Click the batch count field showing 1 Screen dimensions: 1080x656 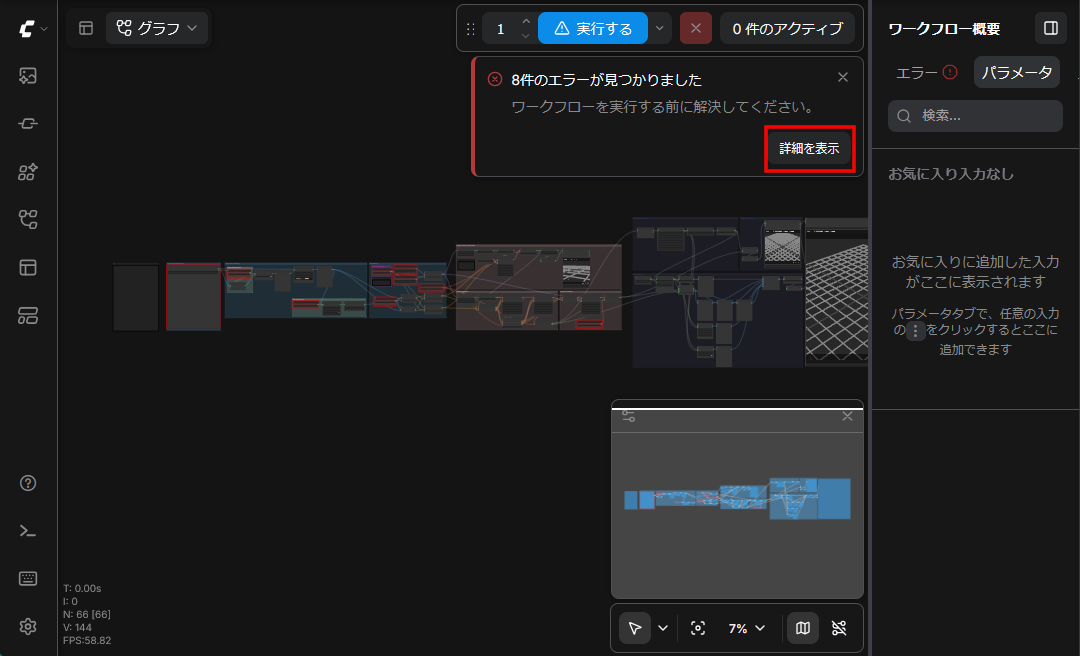pyautogui.click(x=501, y=29)
